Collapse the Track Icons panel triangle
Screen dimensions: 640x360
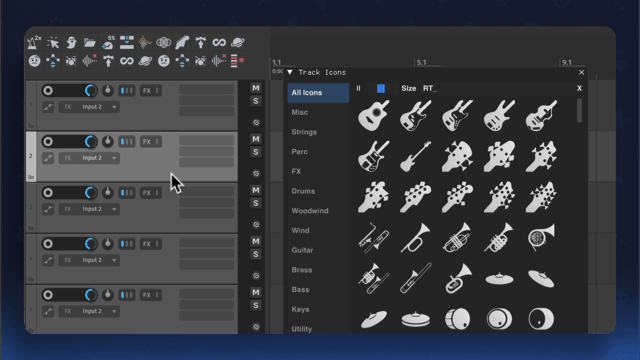[290, 72]
